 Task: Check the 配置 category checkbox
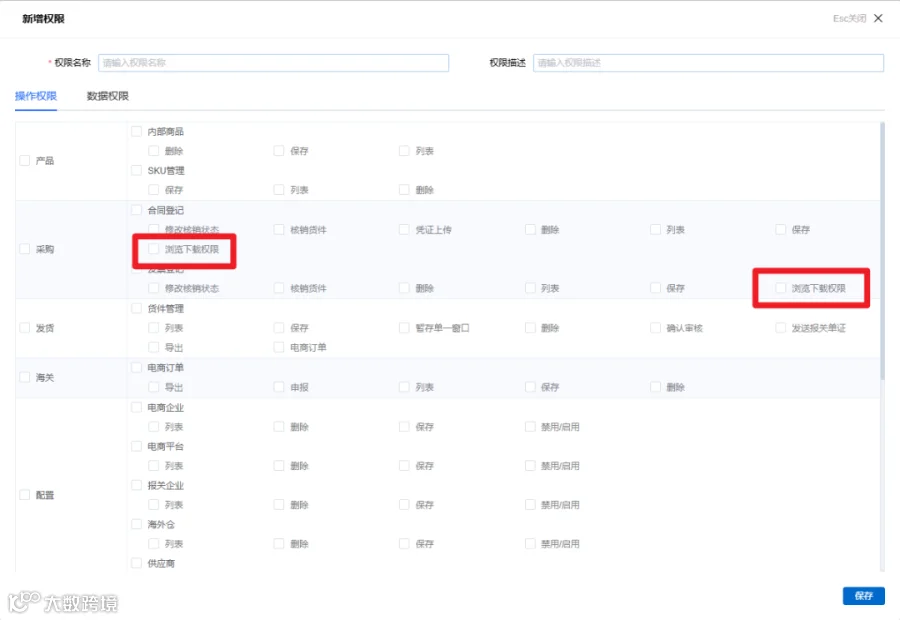point(25,495)
